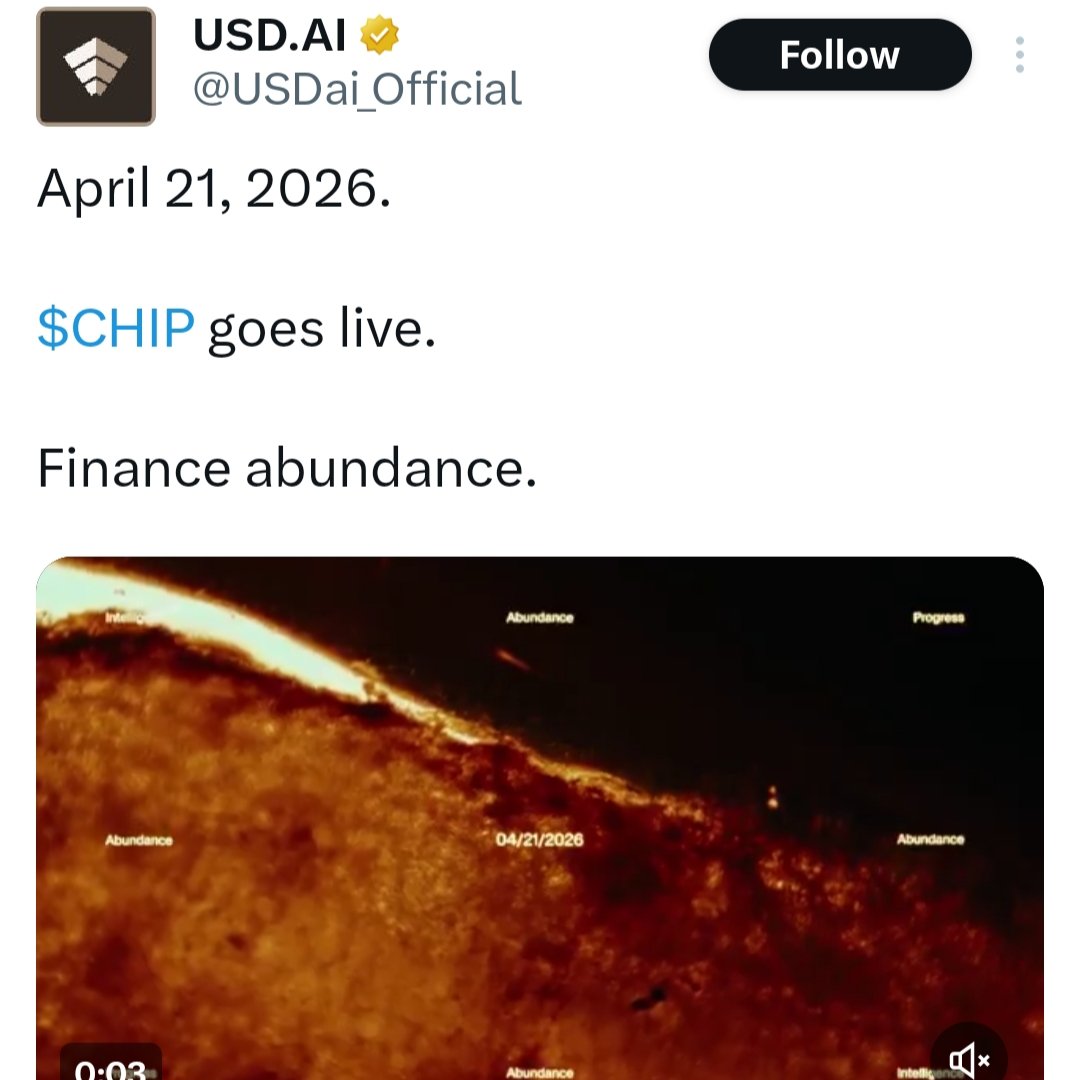
Task: Click the 04/21/2026 date in the video
Action: click(x=539, y=840)
